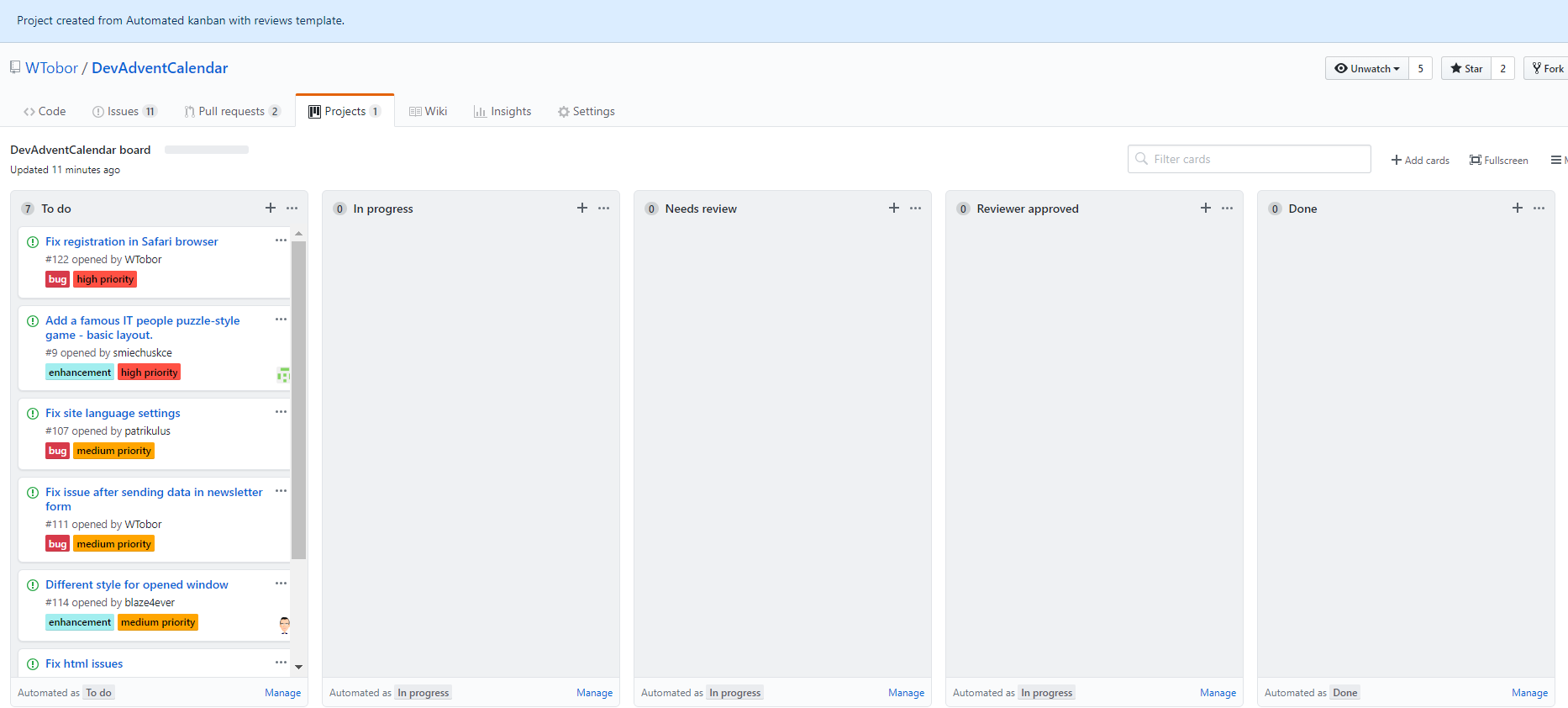Click scroll down arrow in To do column
The height and width of the screenshot is (708, 1568).
[x=298, y=667]
